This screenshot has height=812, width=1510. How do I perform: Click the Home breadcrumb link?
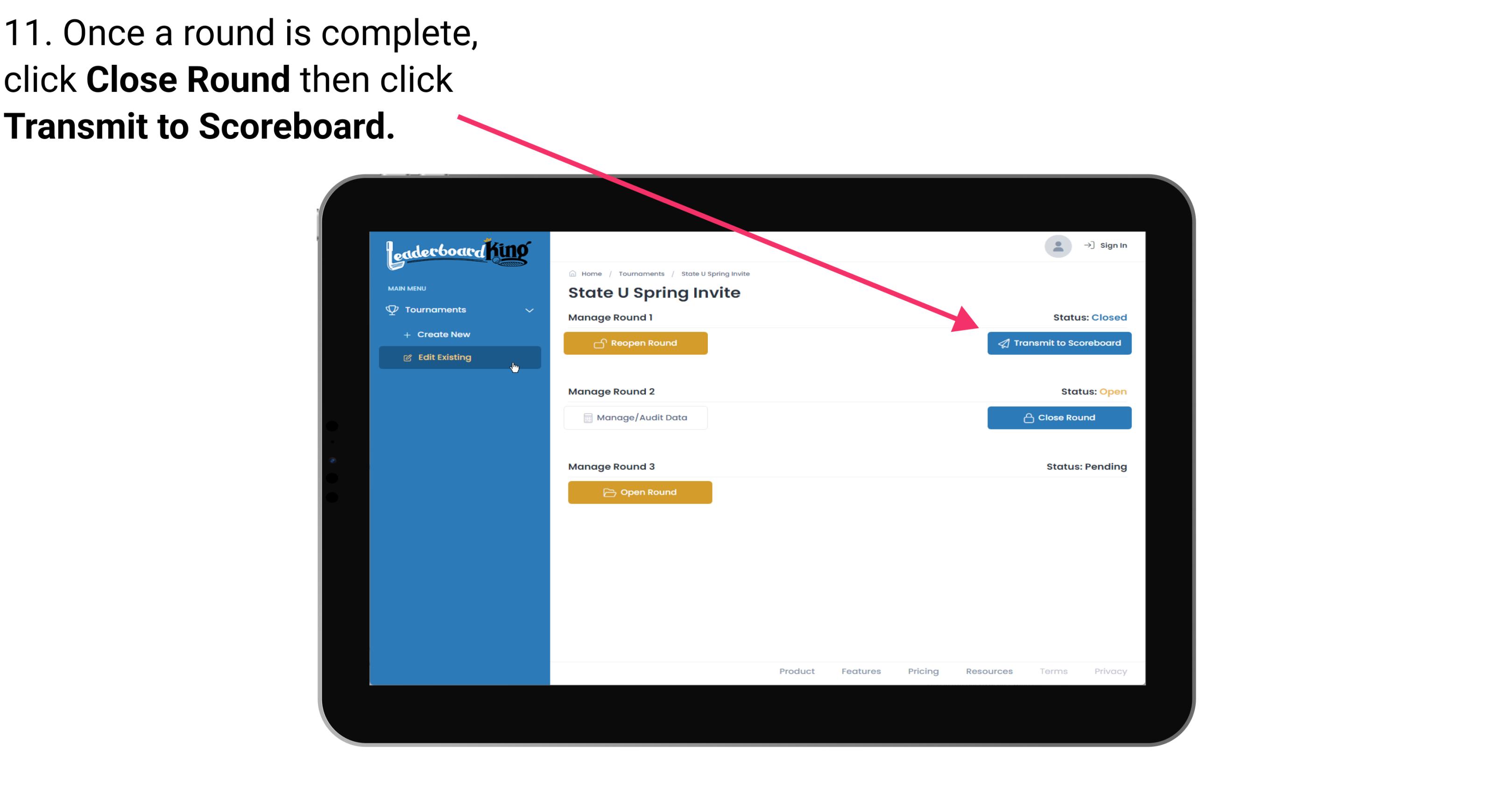590,273
